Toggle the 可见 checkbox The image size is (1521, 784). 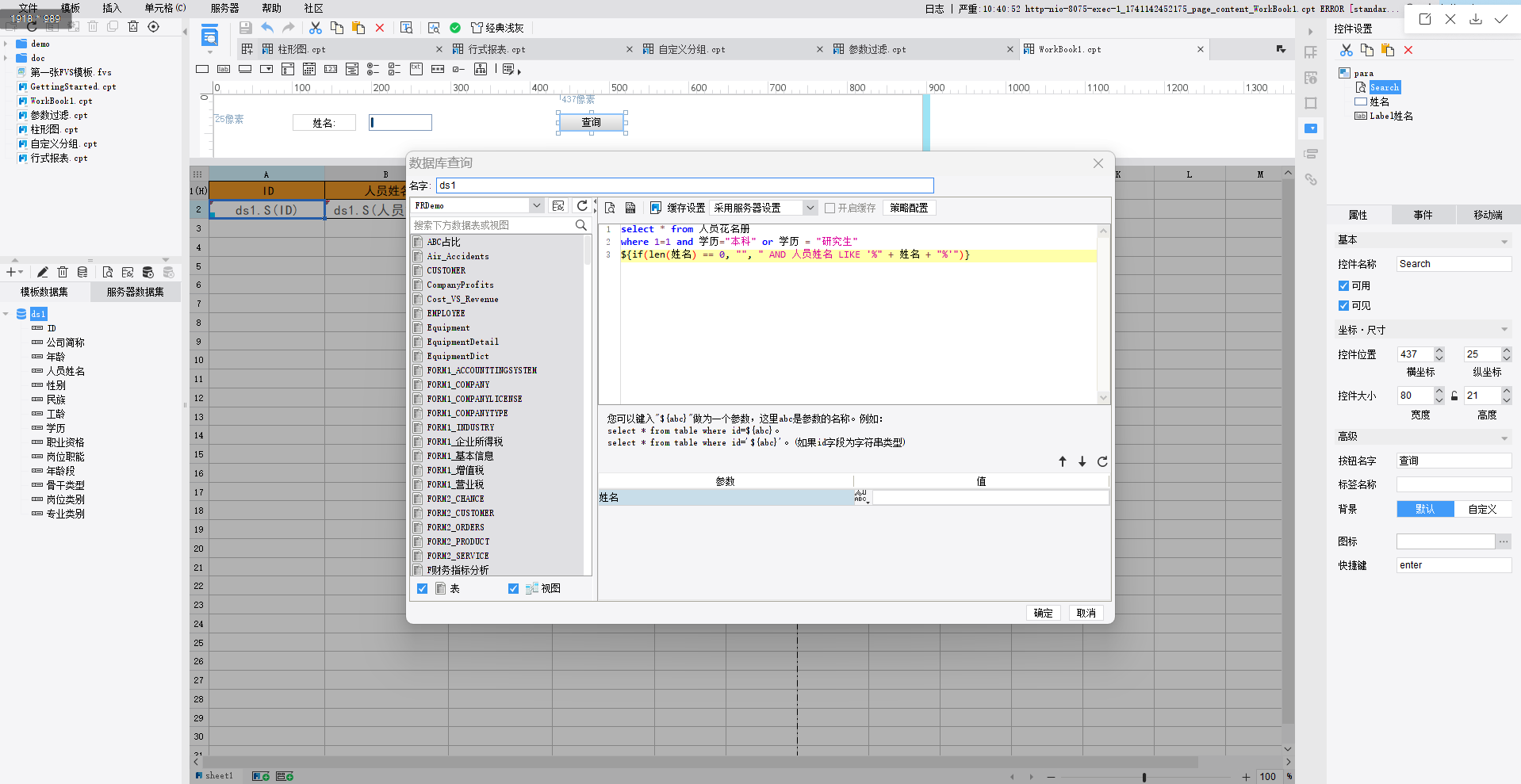[1343, 305]
